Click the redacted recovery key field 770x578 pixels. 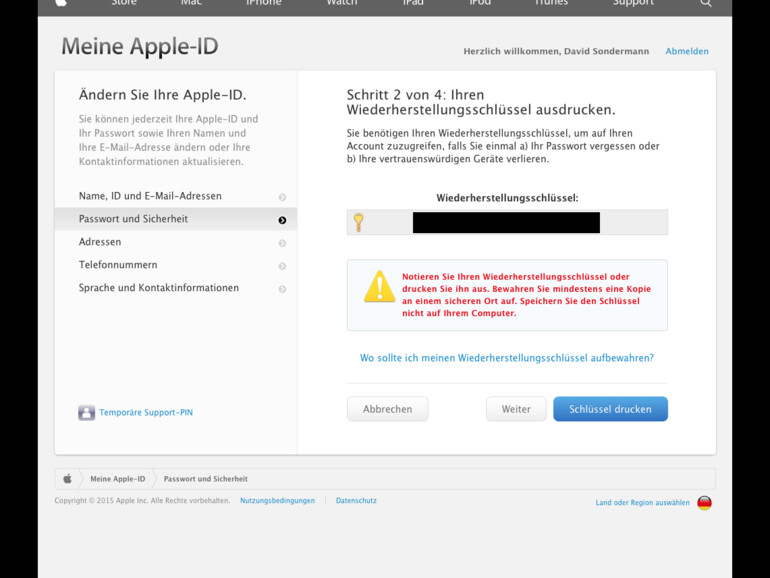click(x=507, y=222)
